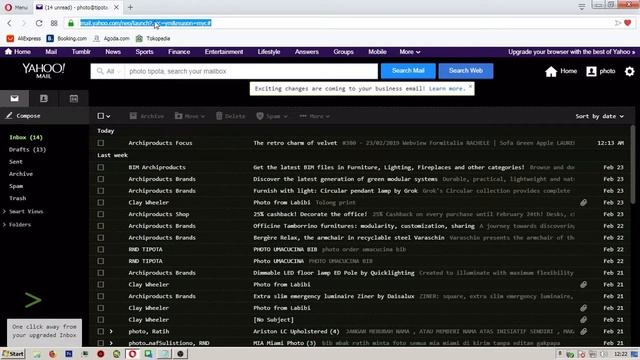Open the Yahoo Home navigation link

pos(18,52)
